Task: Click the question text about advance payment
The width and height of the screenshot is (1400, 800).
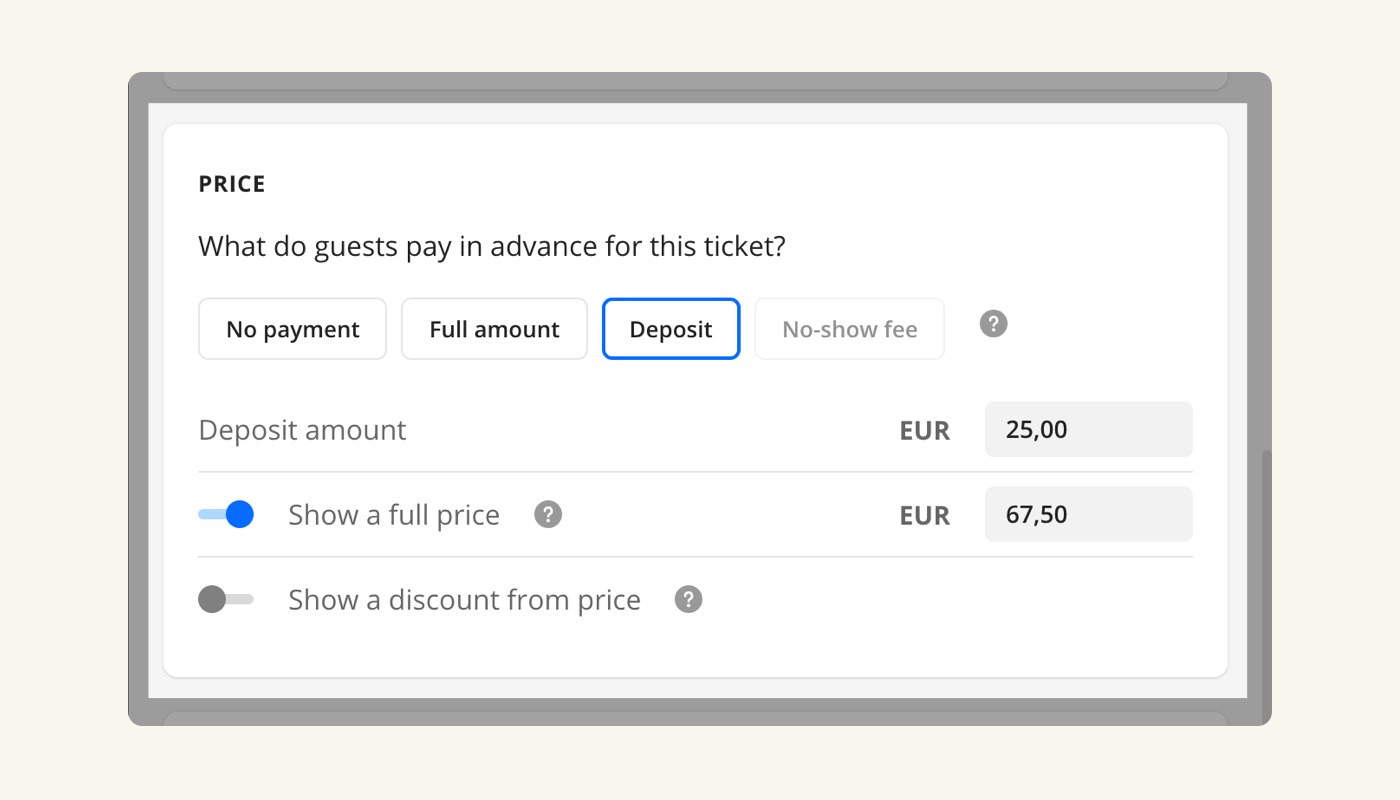Action: pyautogui.click(x=492, y=246)
